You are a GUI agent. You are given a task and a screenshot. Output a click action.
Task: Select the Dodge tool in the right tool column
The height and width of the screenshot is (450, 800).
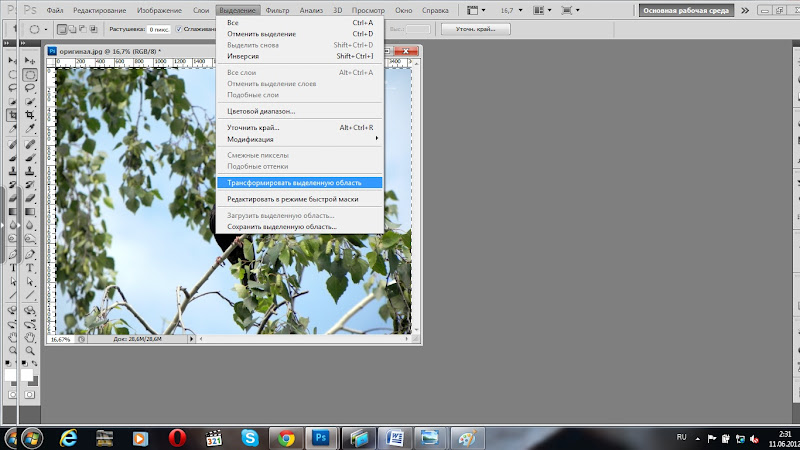[x=30, y=238]
